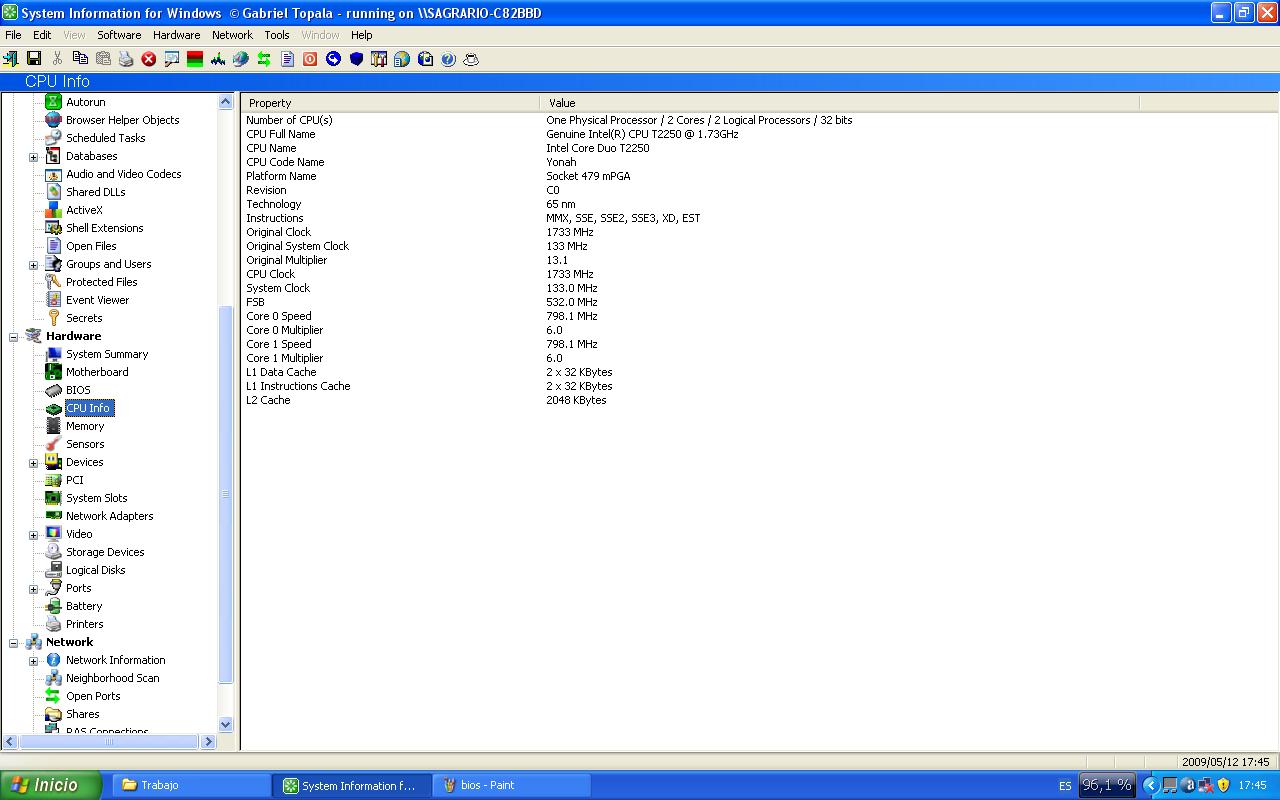The image size is (1280, 800).
Task: Click the ES language indicator
Action: click(1065, 786)
